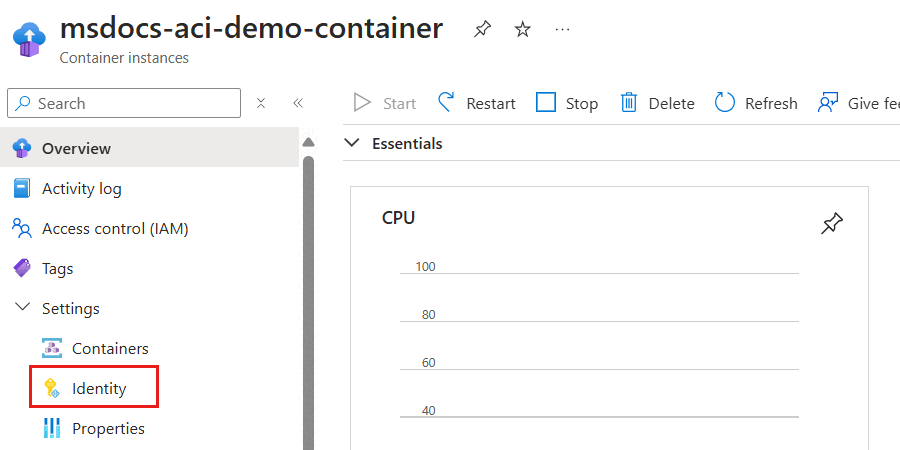Click the sidebar scroll up arrow

308,141
